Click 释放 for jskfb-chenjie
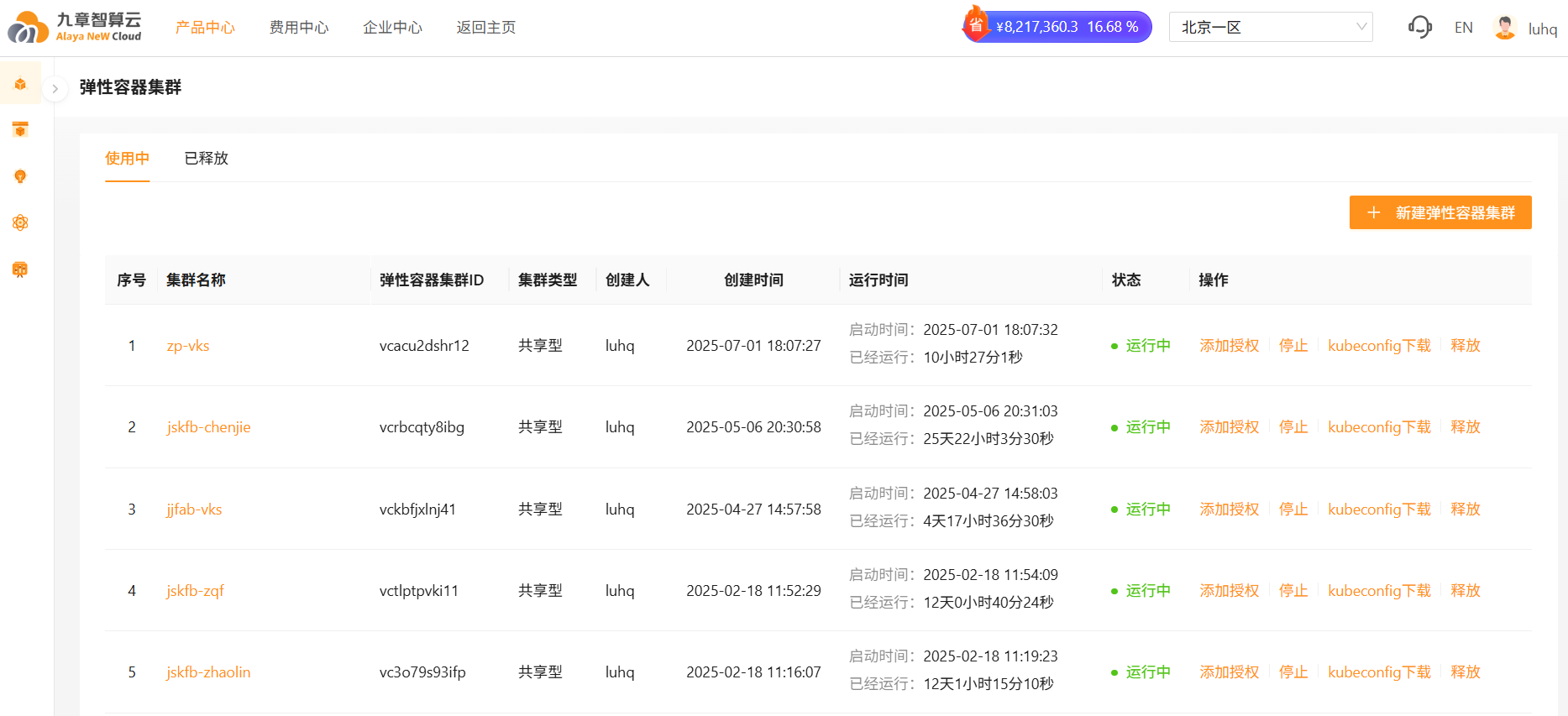 coord(1466,427)
